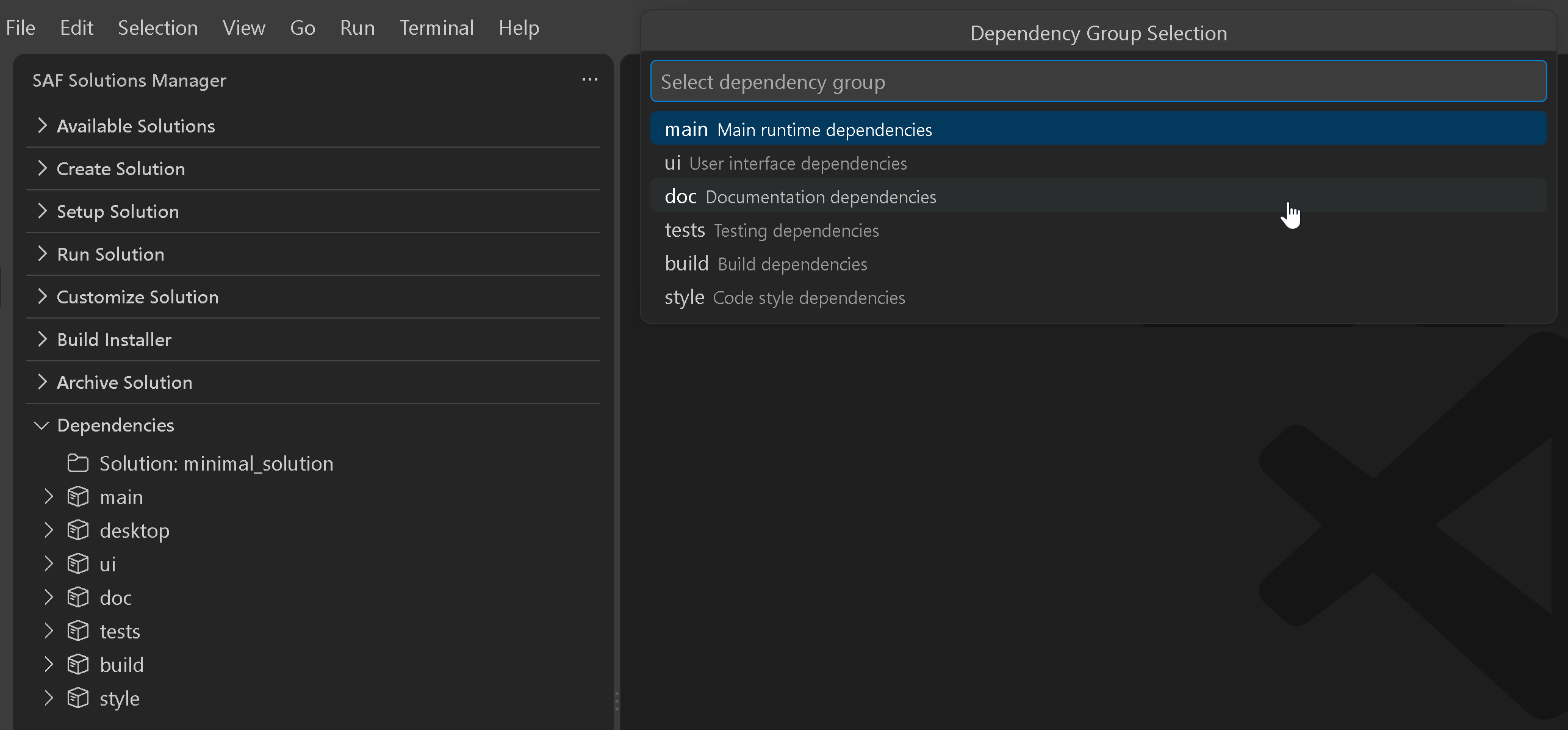Choose the tests Testing dependencies group
Image resolution: width=1568 pixels, height=730 pixels.
point(1098,230)
